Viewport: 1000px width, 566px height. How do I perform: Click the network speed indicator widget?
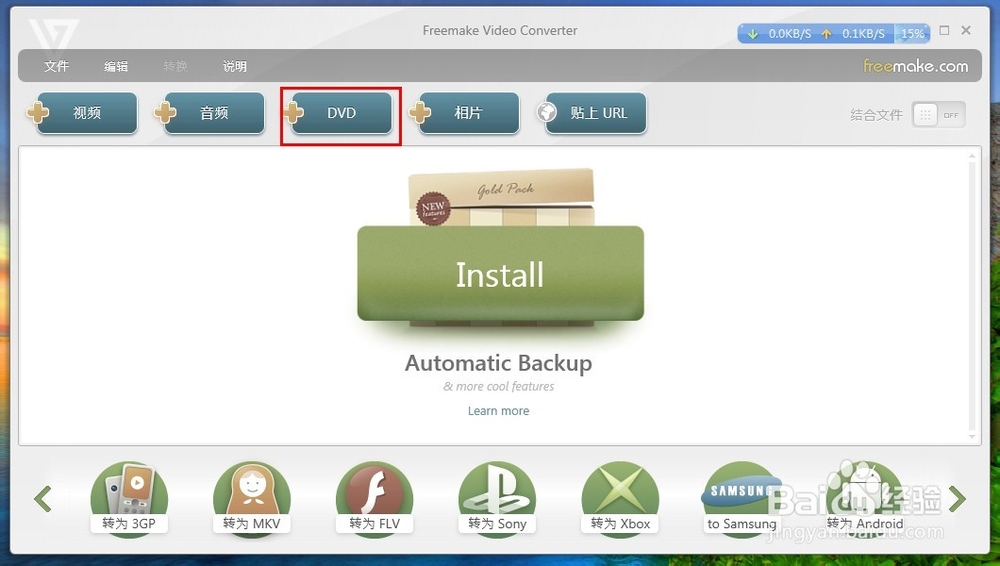click(x=834, y=34)
